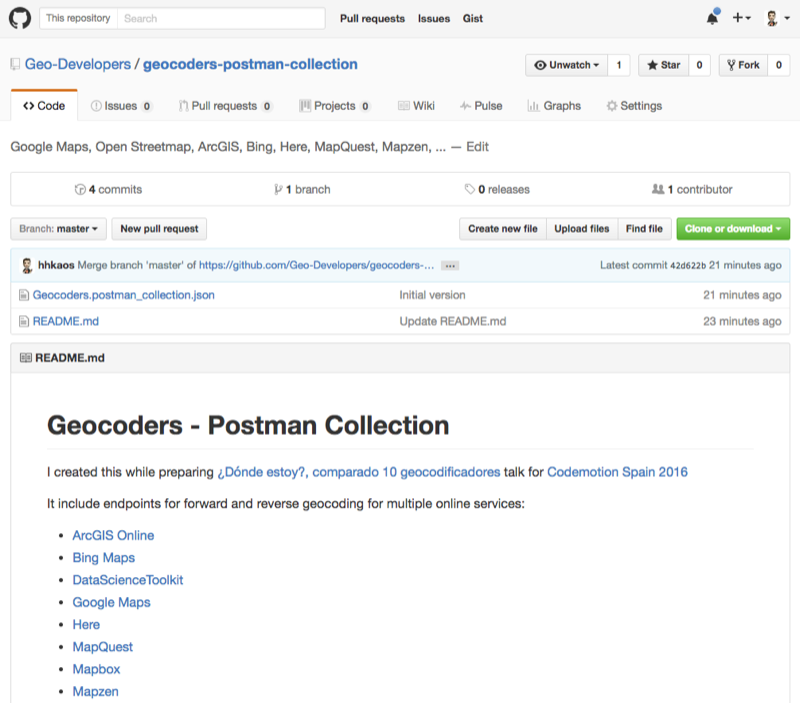
Task: Click Find file button
Action: pyautogui.click(x=644, y=229)
